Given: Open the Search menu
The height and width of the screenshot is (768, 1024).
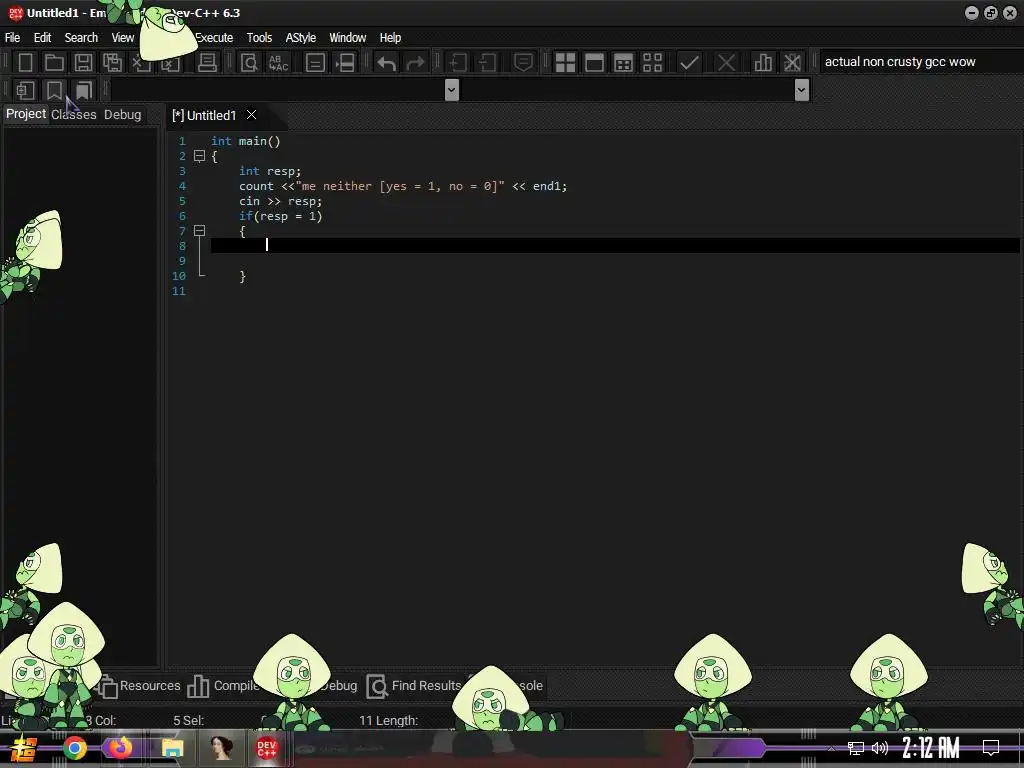Looking at the screenshot, I should (81, 38).
